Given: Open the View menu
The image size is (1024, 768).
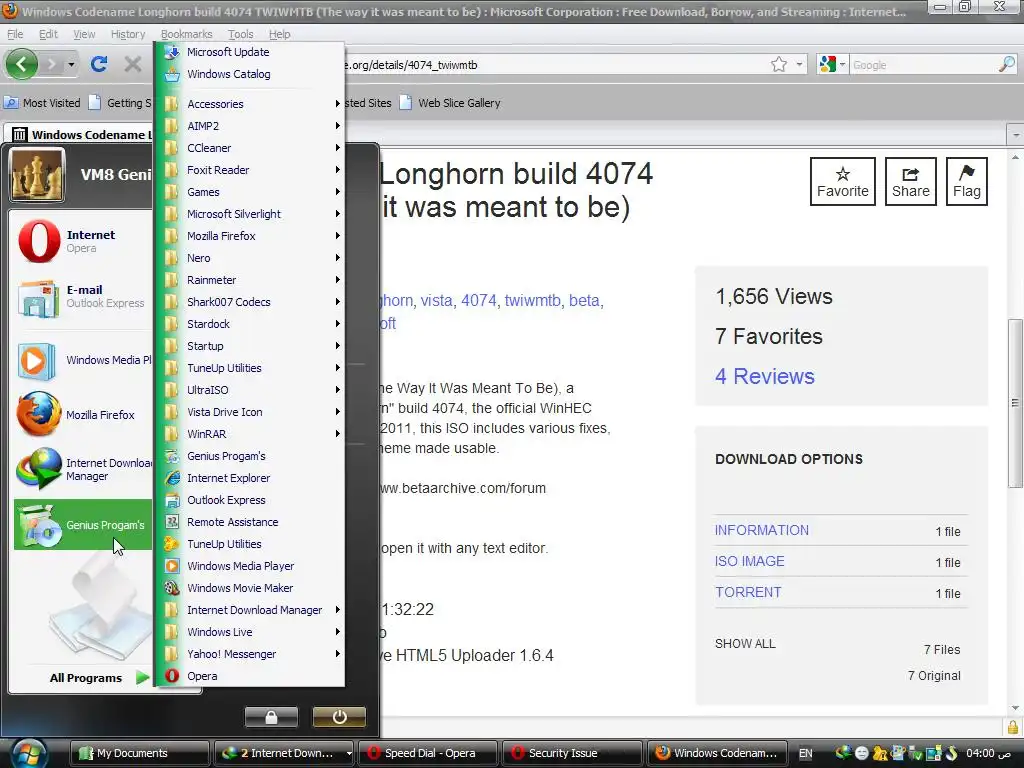Looking at the screenshot, I should coord(84,34).
